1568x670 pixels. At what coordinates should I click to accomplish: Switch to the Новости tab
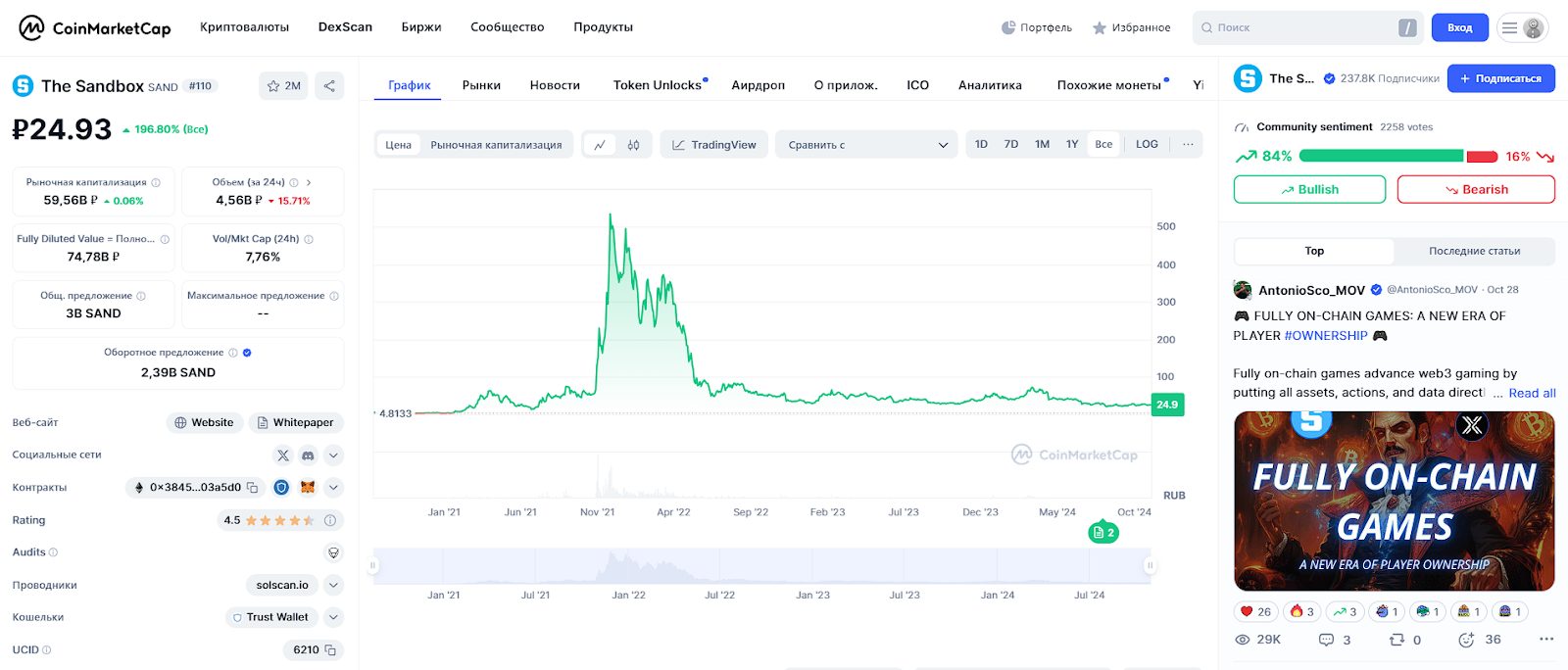[x=555, y=85]
